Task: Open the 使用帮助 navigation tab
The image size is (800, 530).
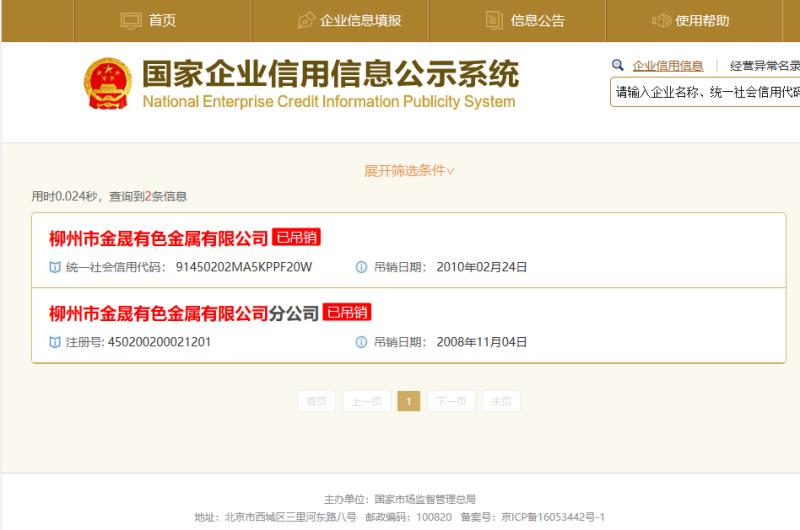Action: pyautogui.click(x=694, y=21)
